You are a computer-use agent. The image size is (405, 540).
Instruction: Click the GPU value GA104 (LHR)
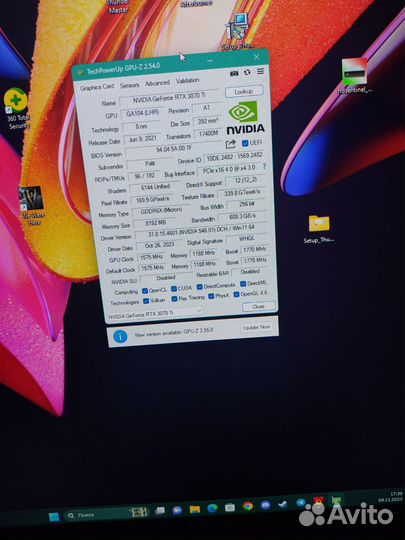(142, 113)
